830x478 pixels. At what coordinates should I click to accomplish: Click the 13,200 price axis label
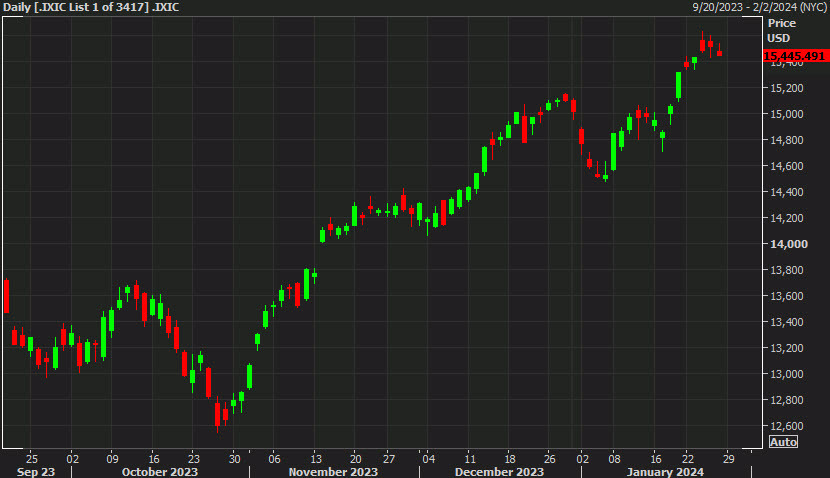coord(787,348)
